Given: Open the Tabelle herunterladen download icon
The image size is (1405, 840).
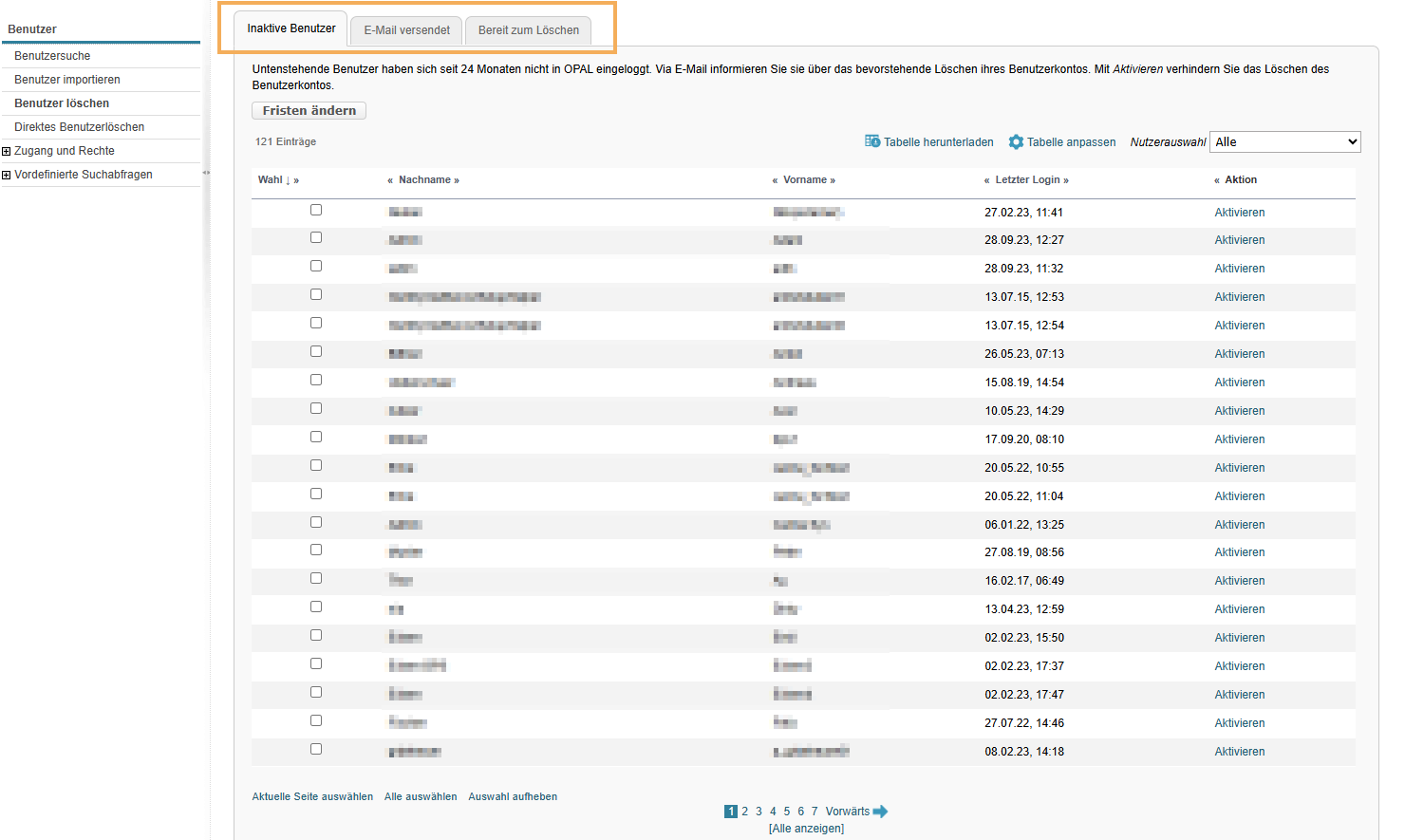Looking at the screenshot, I should (871, 141).
